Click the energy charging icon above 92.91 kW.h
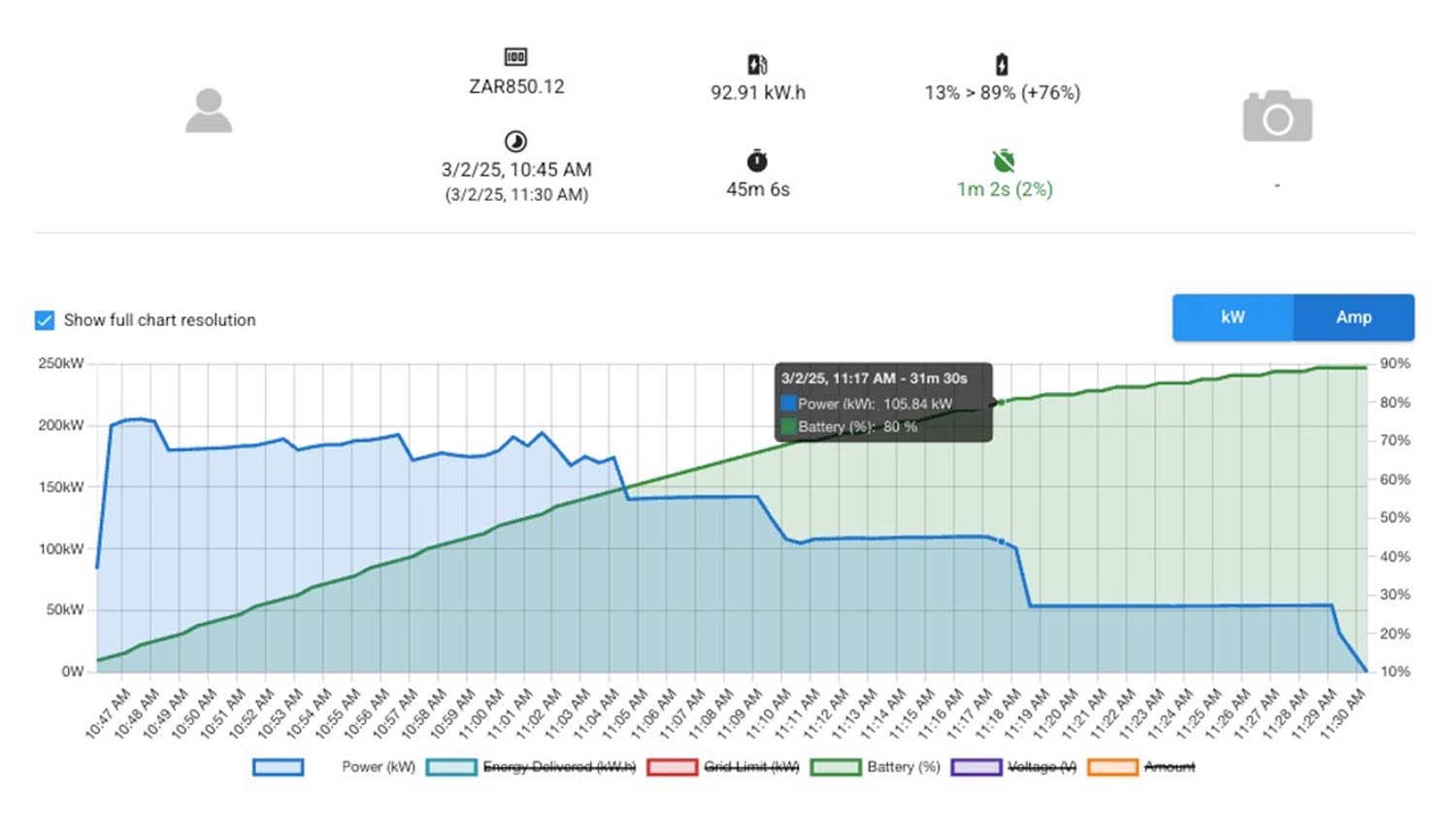Image resolution: width=1456 pixels, height=820 pixels. [757, 64]
